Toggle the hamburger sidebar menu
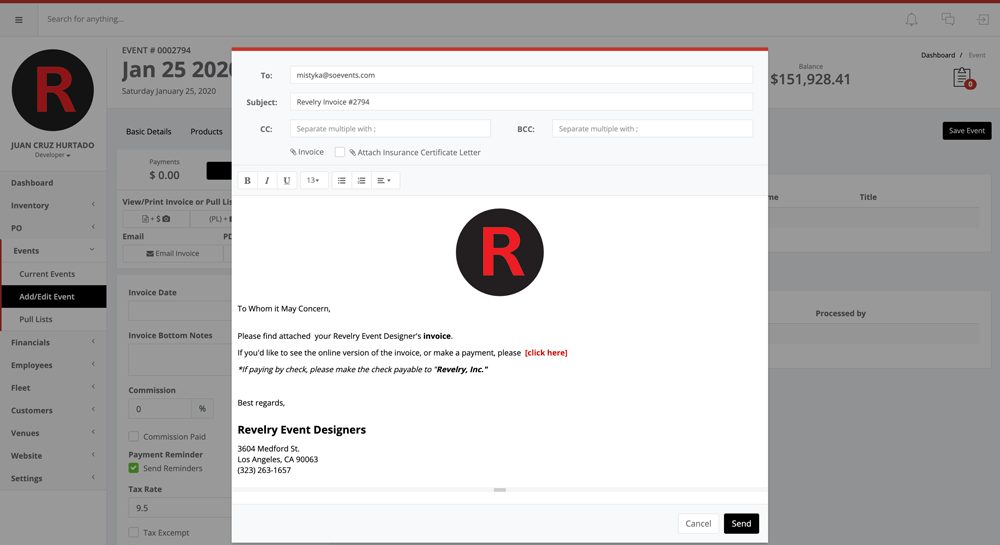The height and width of the screenshot is (545, 1000). pyautogui.click(x=18, y=20)
